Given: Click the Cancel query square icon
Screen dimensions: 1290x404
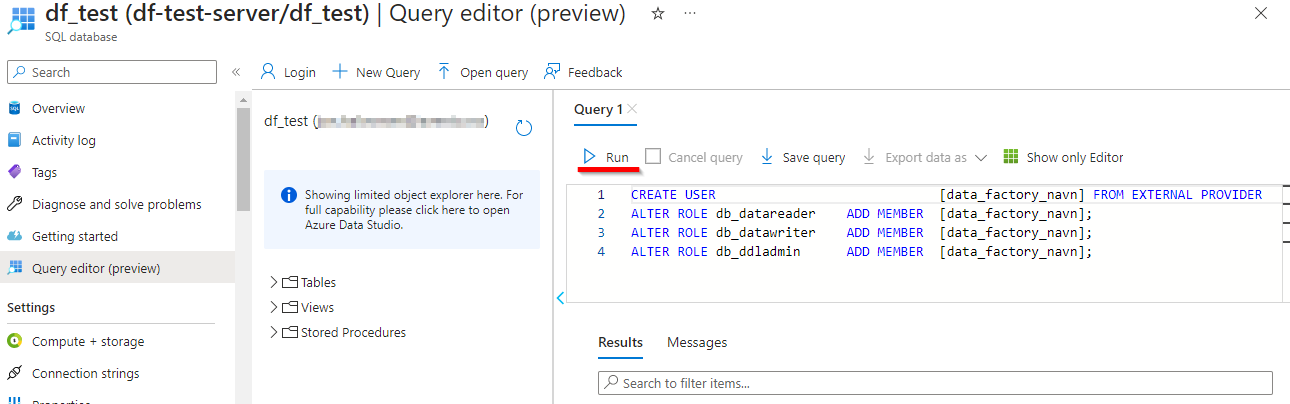Looking at the screenshot, I should (653, 156).
